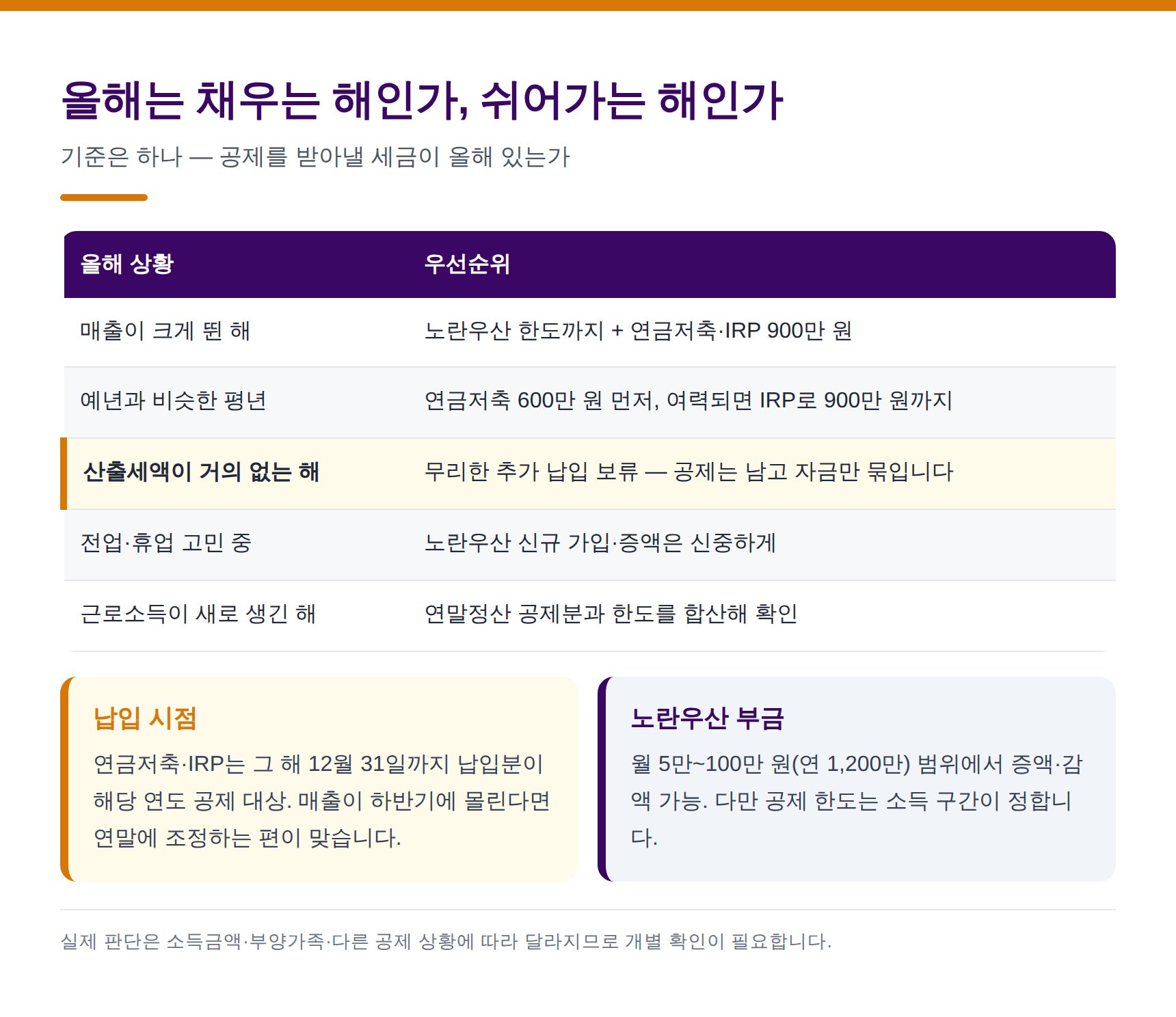The height and width of the screenshot is (1017, 1176).
Task: Select the cell starting '연금저축 600만 원 먼저'
Action: pyautogui.click(x=762, y=403)
